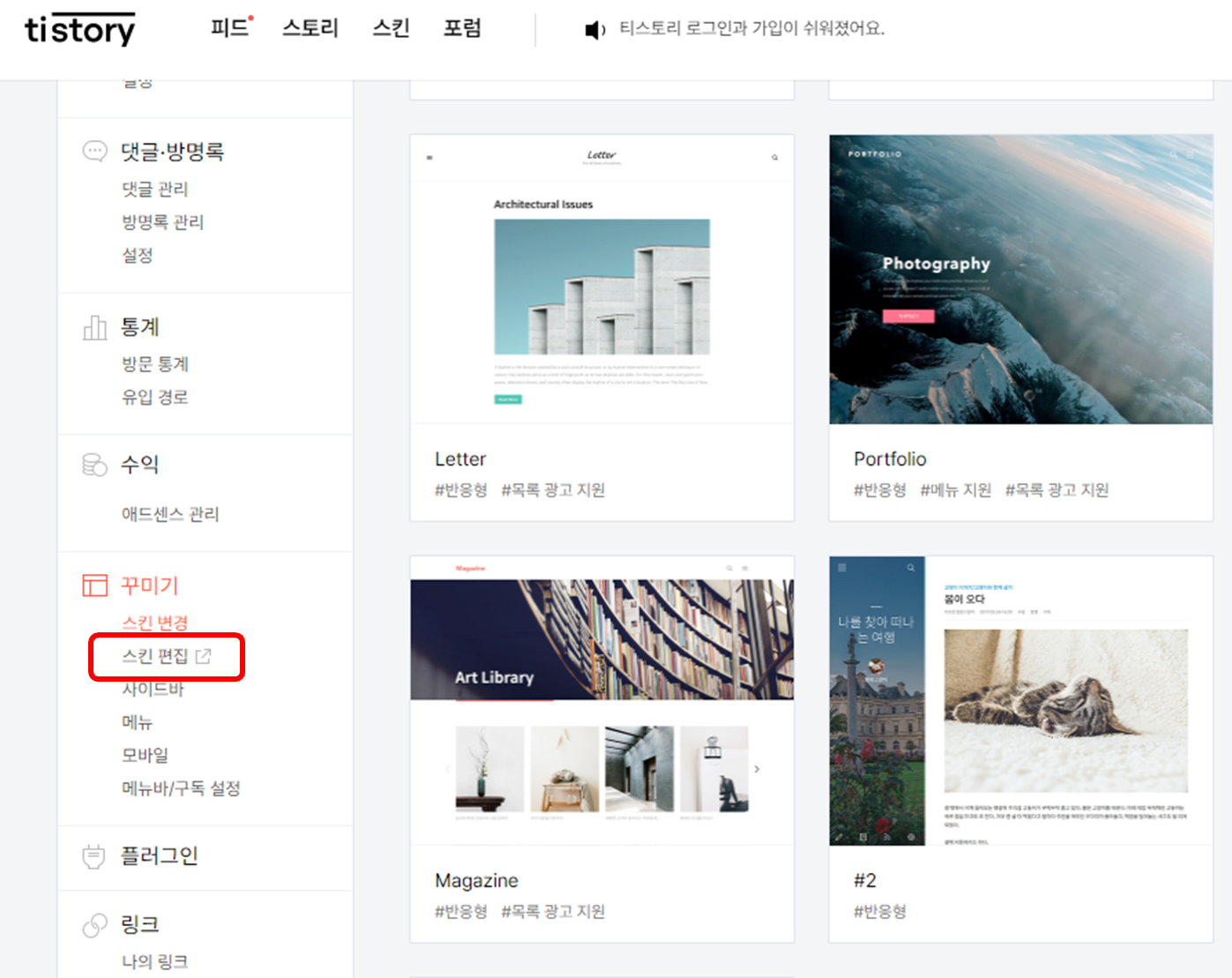Click the next arrow in Magazine skin carousel
Screen dimensions: 1232x978
[x=757, y=769]
